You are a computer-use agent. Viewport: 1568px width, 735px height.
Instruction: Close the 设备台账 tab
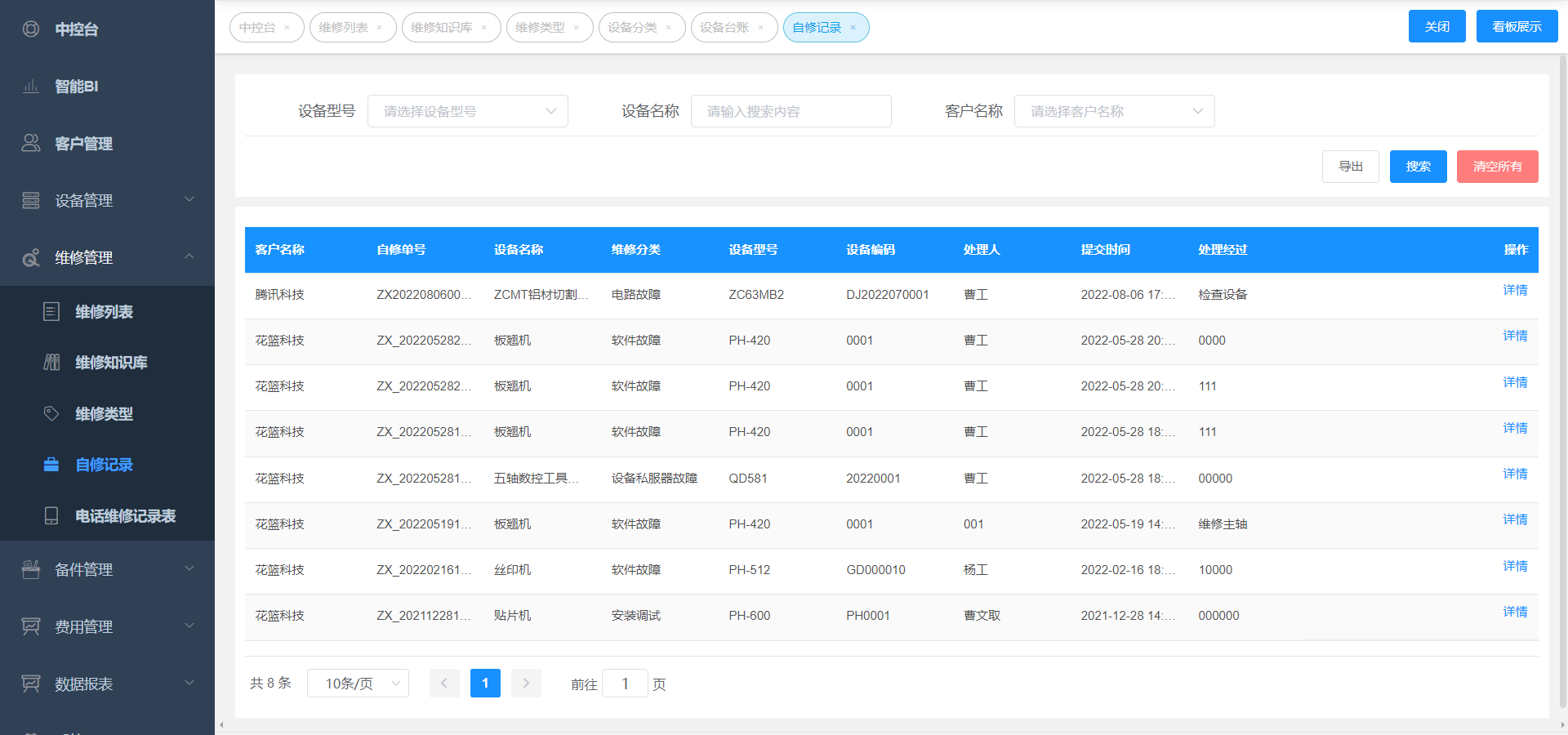761,28
